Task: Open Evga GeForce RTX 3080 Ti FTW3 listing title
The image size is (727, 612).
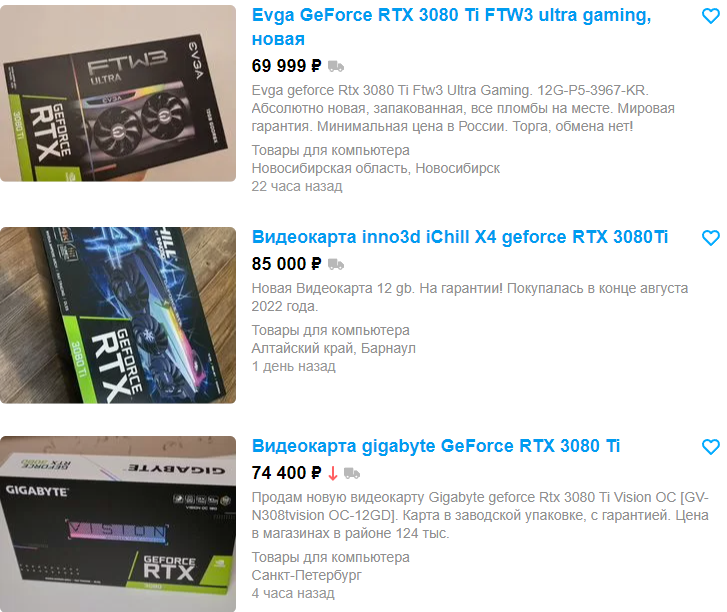Action: pyautogui.click(x=451, y=27)
